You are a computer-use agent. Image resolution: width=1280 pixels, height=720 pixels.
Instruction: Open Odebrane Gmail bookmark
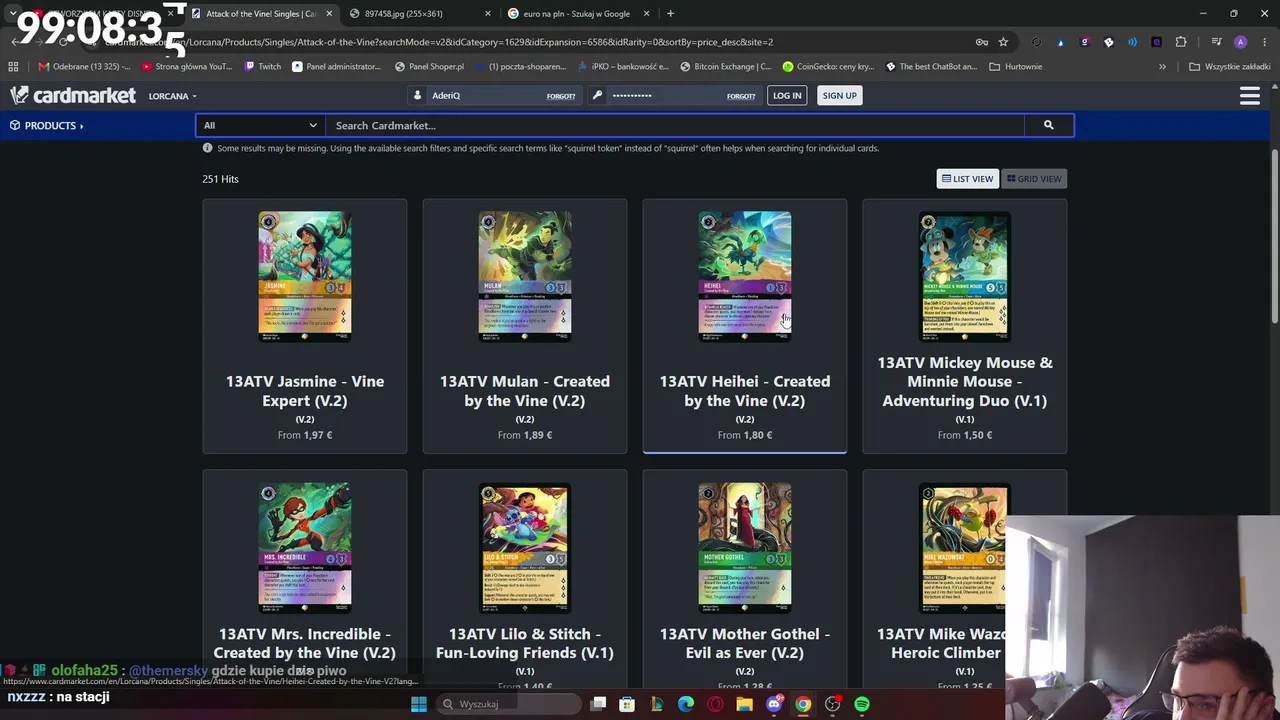(x=84, y=67)
